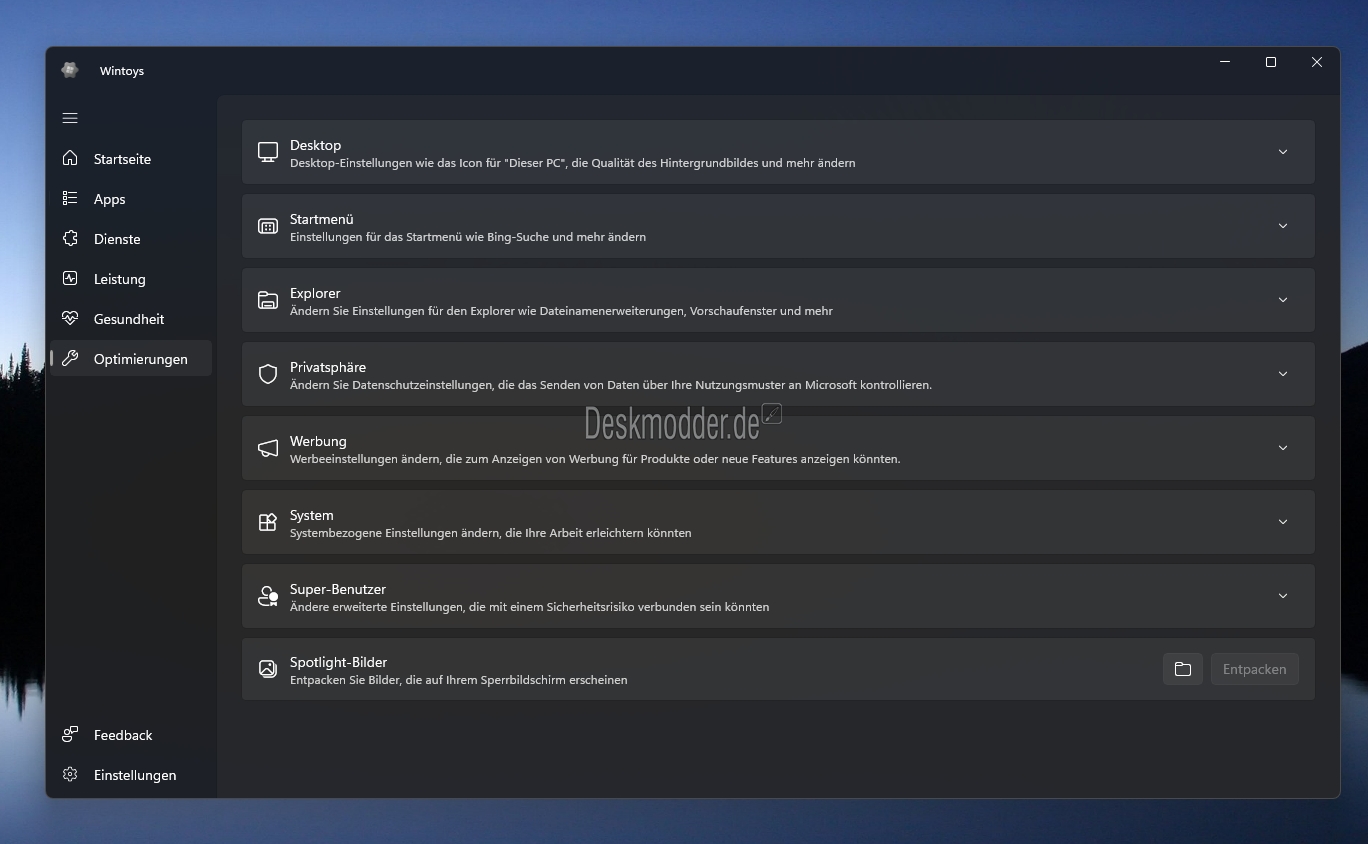
Task: Click the Desktop section title
Action: tap(315, 145)
